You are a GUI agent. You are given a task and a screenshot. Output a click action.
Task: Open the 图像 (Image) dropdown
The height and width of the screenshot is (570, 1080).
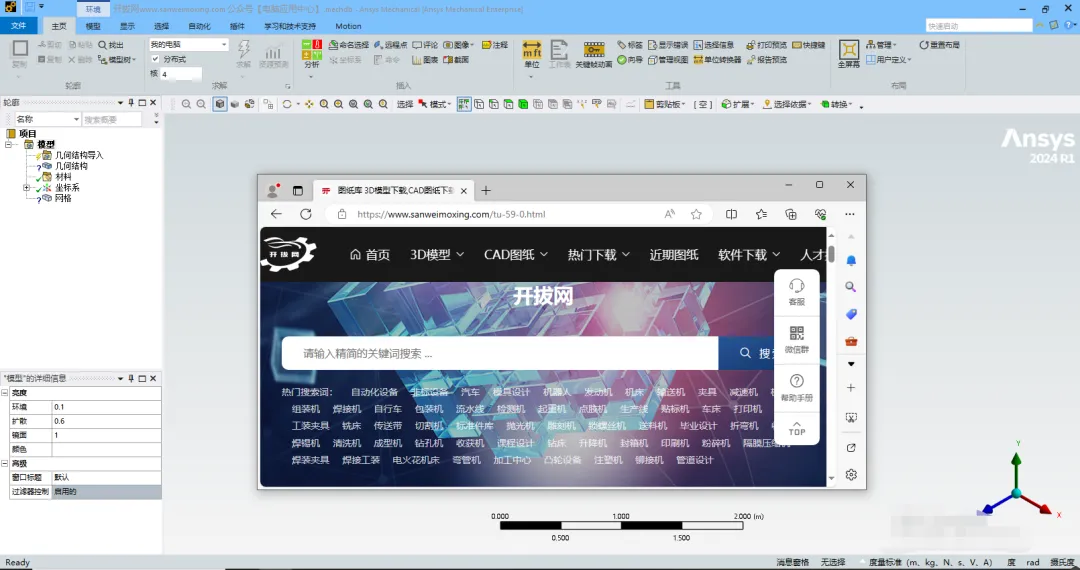[459, 45]
